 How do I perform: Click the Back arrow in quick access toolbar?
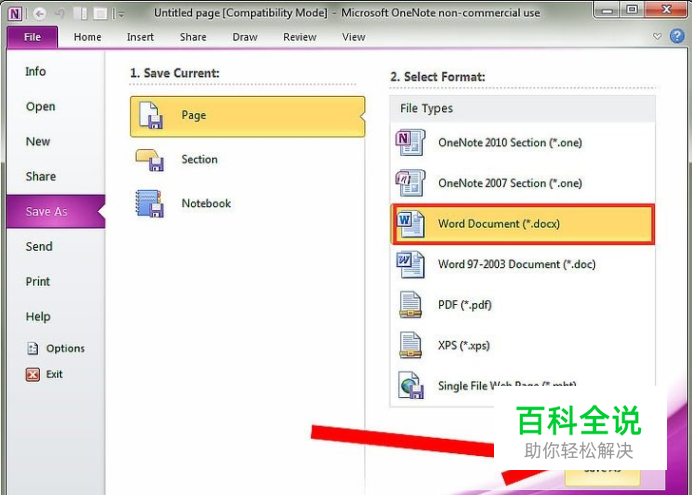tap(40, 14)
